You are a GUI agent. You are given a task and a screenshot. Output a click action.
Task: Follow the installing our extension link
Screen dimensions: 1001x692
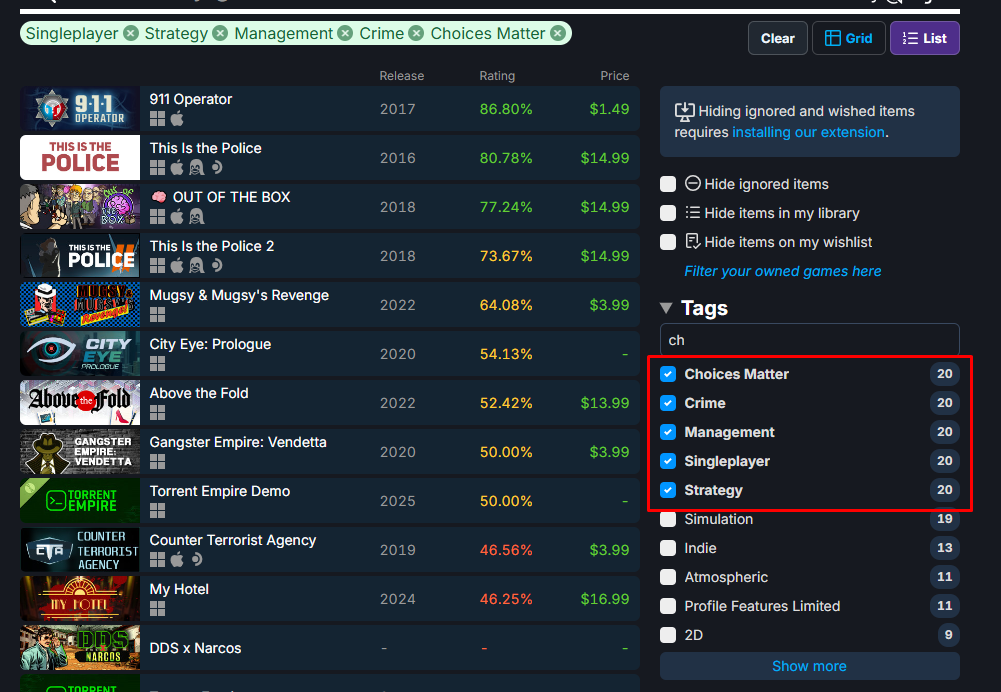(808, 132)
